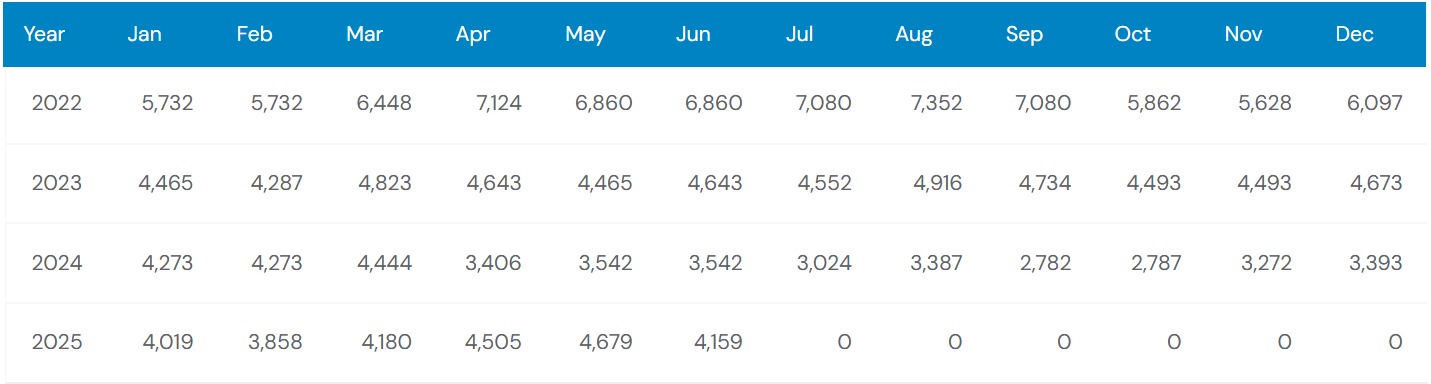The image size is (1431, 384).
Task: Click the Year column header
Action: tap(44, 34)
